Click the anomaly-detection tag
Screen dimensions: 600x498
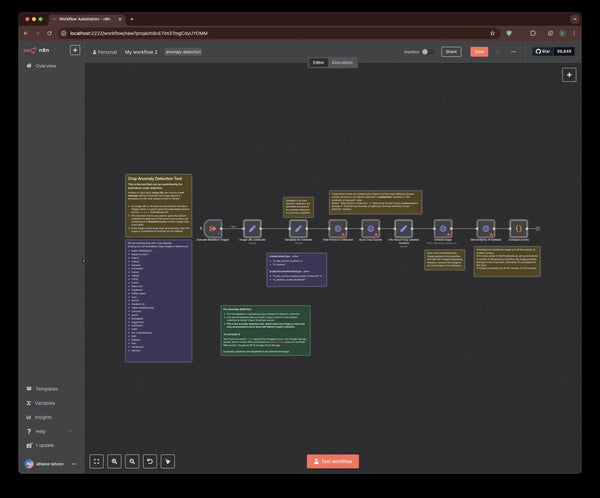point(183,52)
